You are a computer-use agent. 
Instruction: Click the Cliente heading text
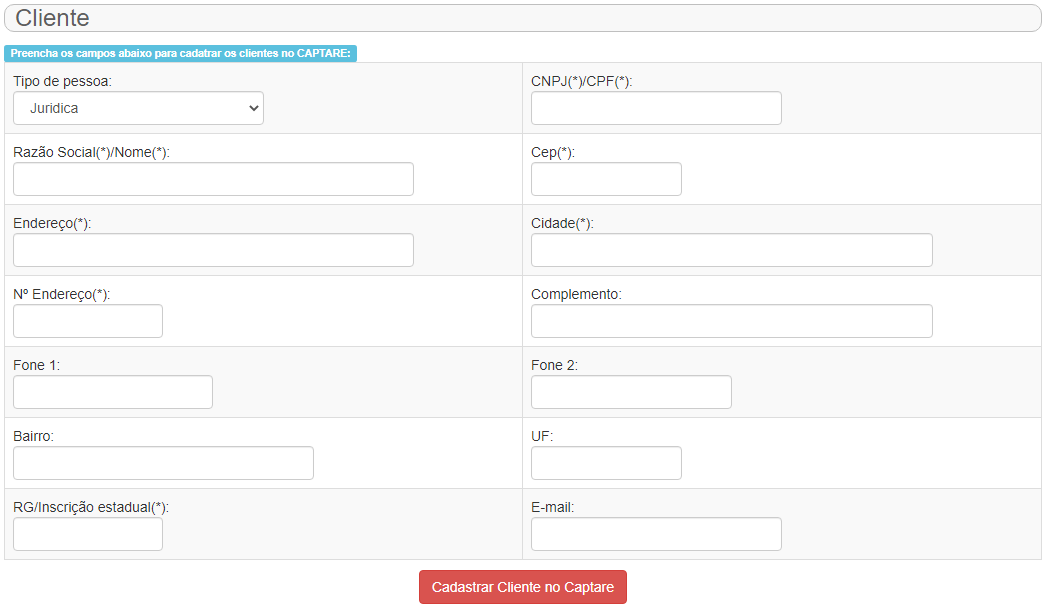pos(52,18)
